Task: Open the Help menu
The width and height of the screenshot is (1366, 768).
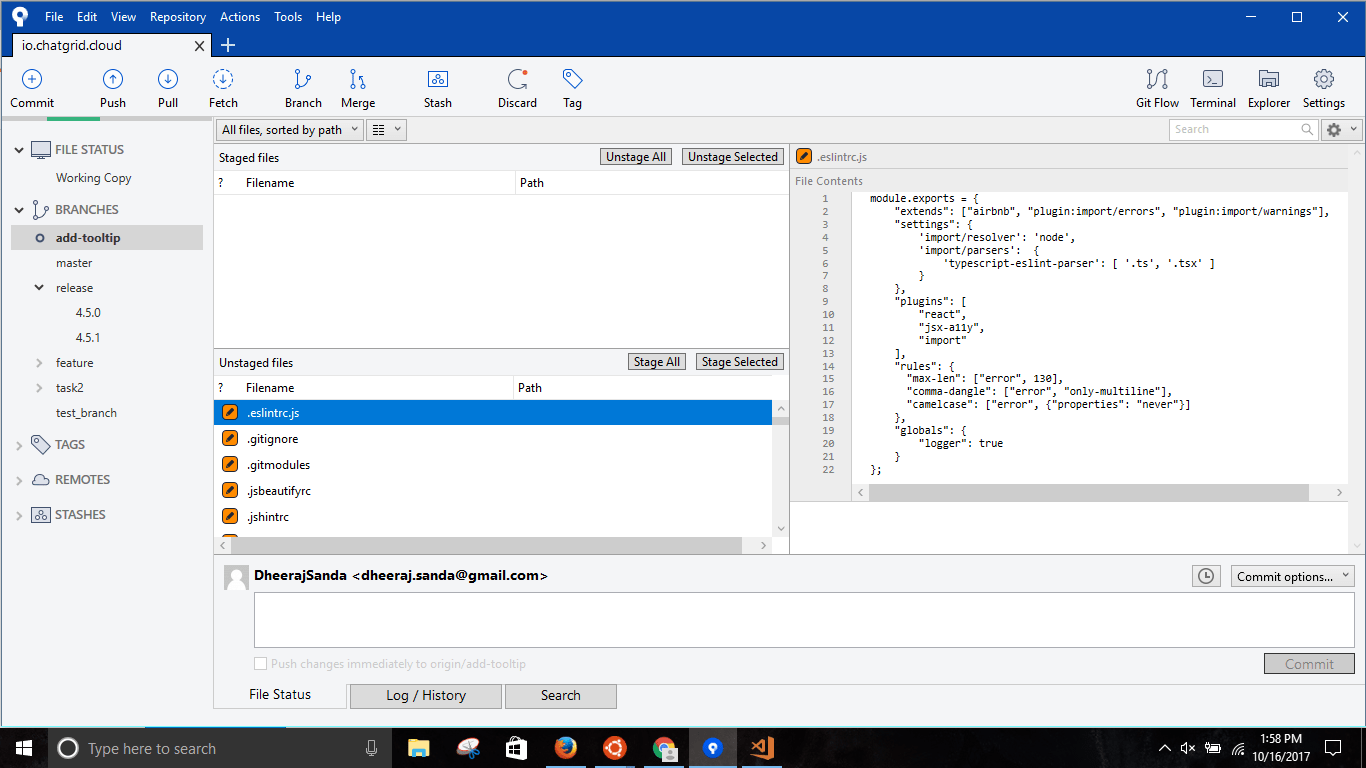Action: tap(328, 17)
